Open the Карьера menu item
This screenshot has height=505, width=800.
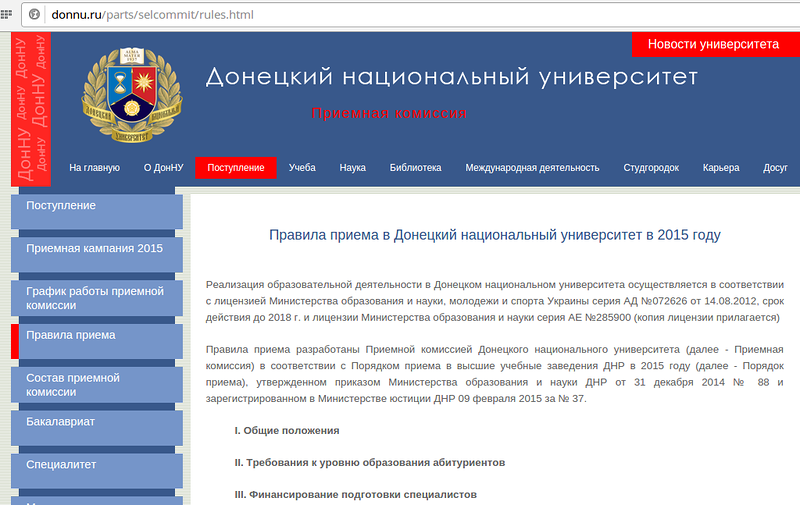pos(721,168)
